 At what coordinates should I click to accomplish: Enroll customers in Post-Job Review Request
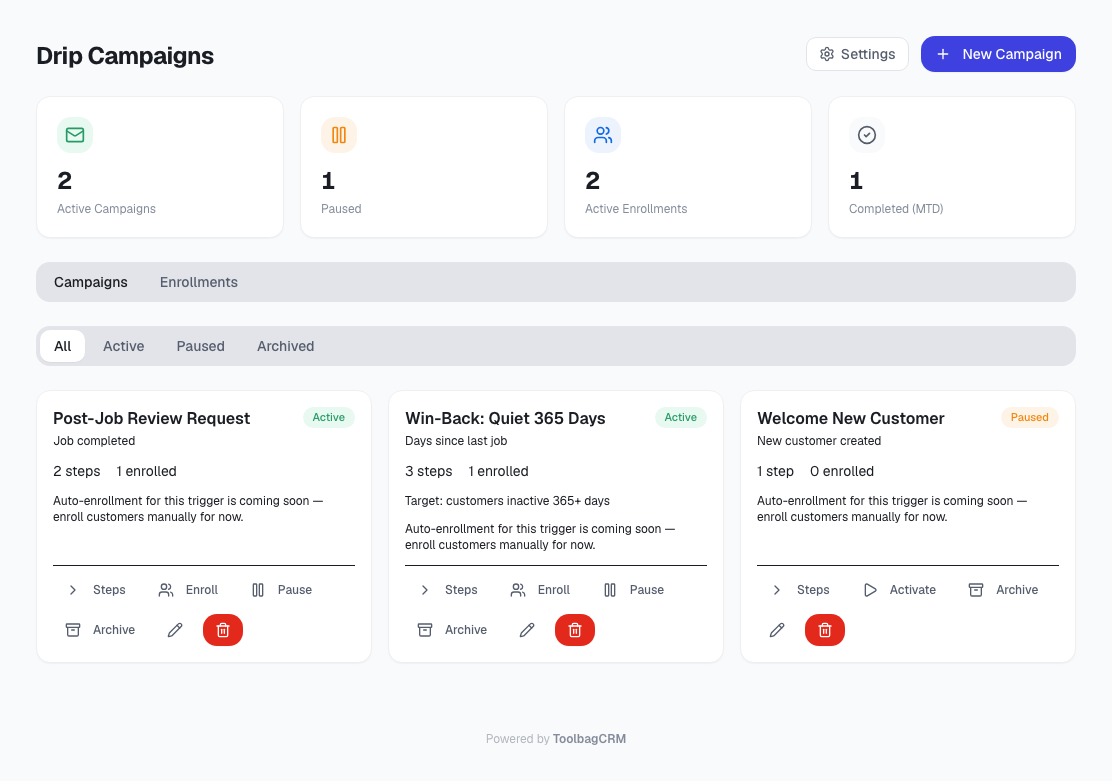pyautogui.click(x=188, y=590)
